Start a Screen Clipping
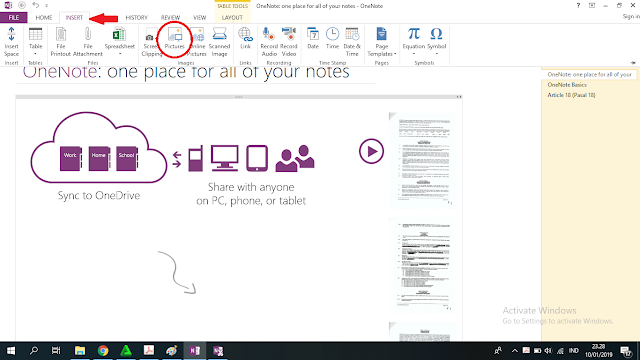This screenshot has height=360, width=640. (151, 42)
